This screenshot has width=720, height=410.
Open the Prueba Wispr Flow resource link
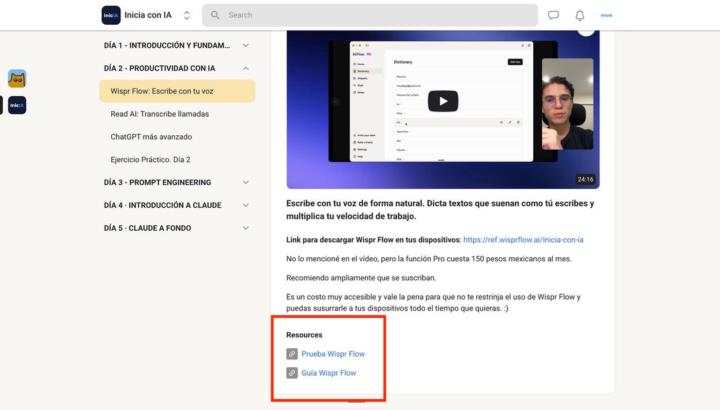(333, 354)
